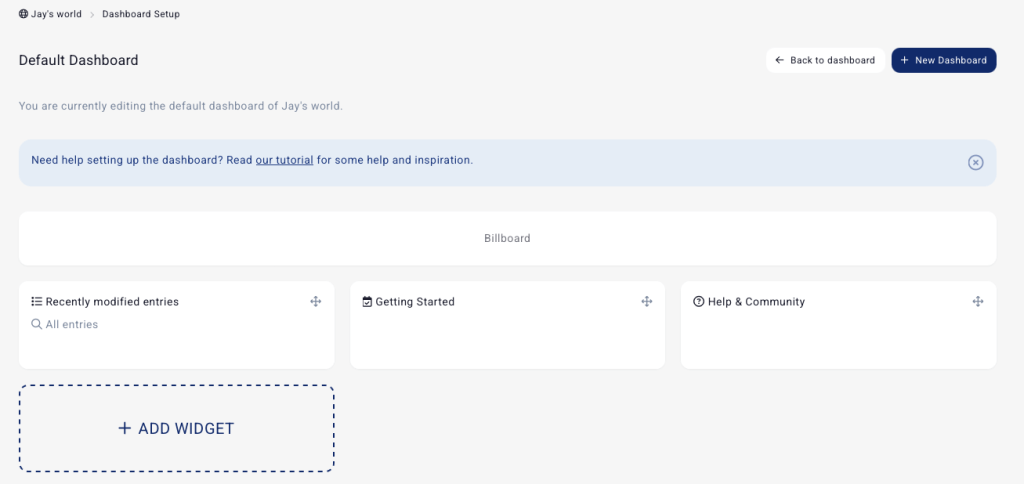Image resolution: width=1024 pixels, height=484 pixels.
Task: Click the list icon for Recently modified entries
Action: pyautogui.click(x=37, y=302)
